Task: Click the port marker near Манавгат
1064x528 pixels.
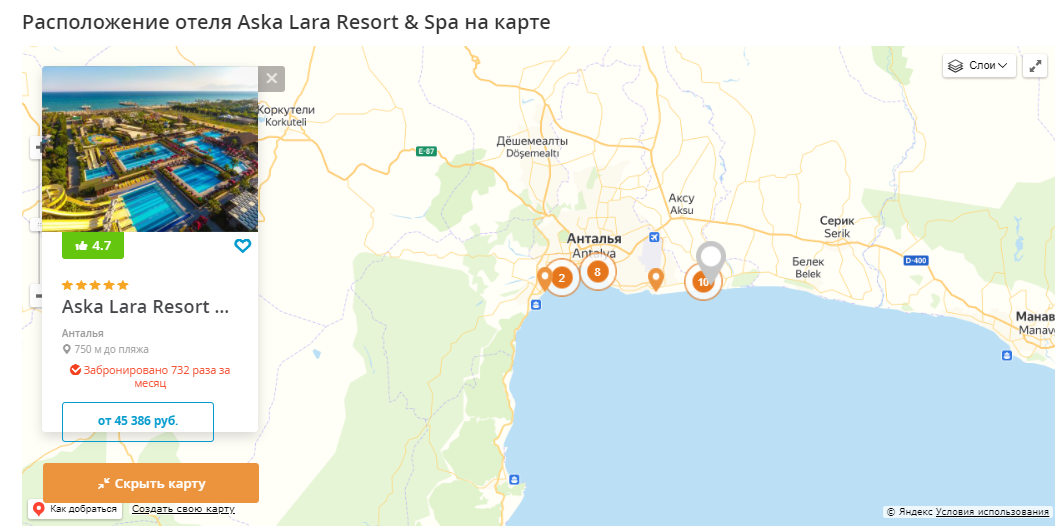Action: point(1006,356)
